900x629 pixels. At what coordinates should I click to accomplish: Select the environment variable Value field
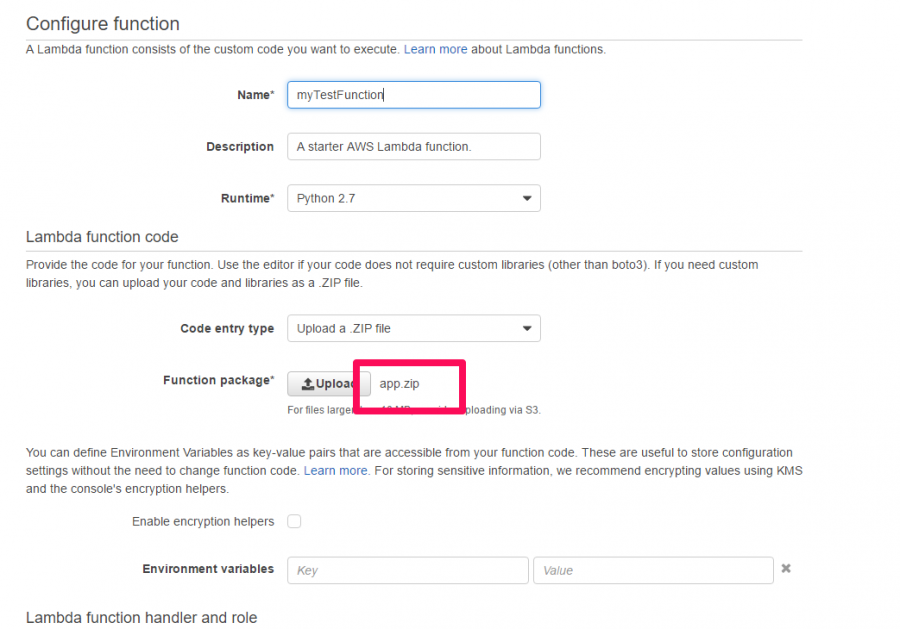tap(653, 570)
